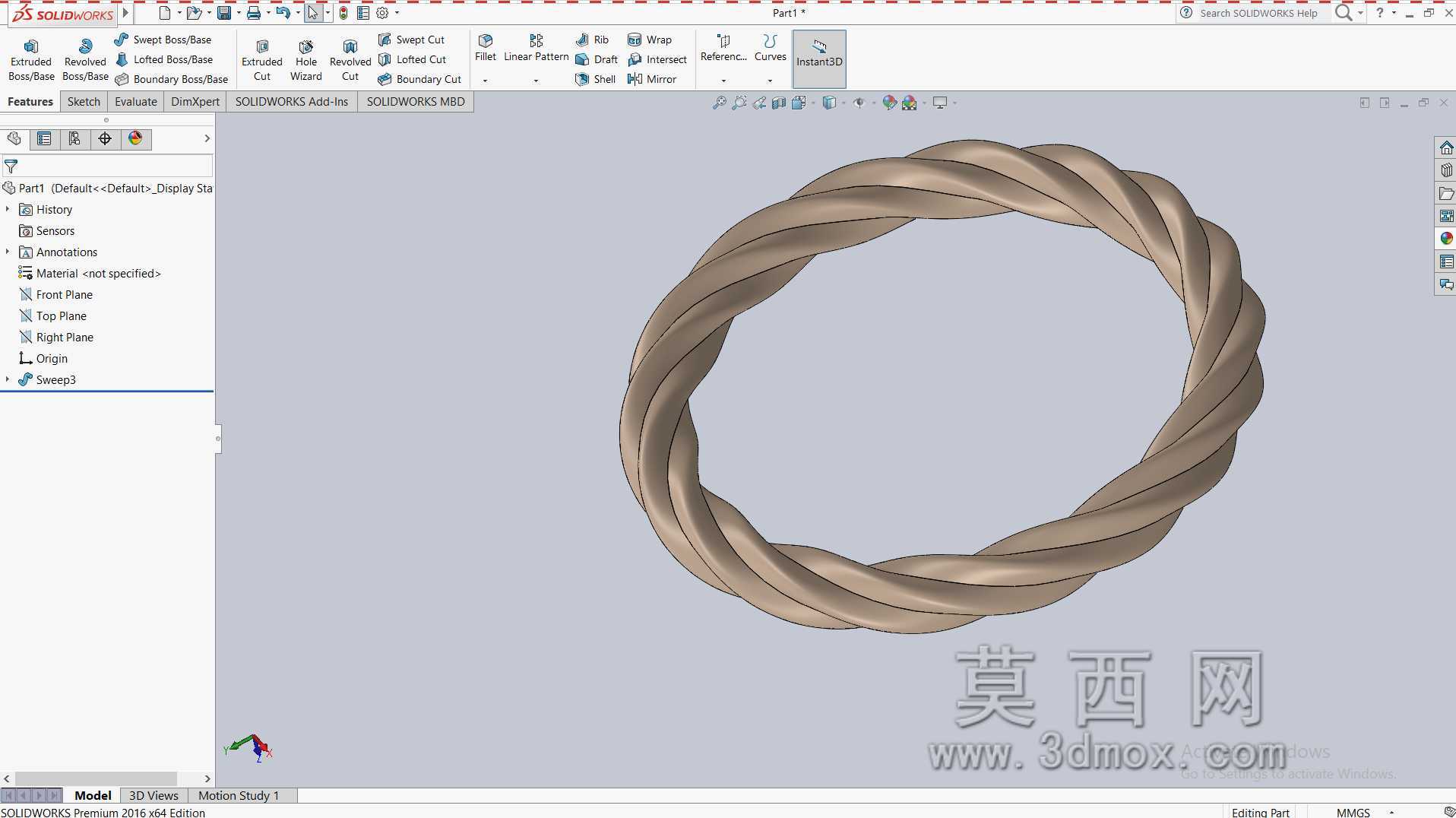
Task: Open Motion Study 1 tab
Action: point(239,795)
